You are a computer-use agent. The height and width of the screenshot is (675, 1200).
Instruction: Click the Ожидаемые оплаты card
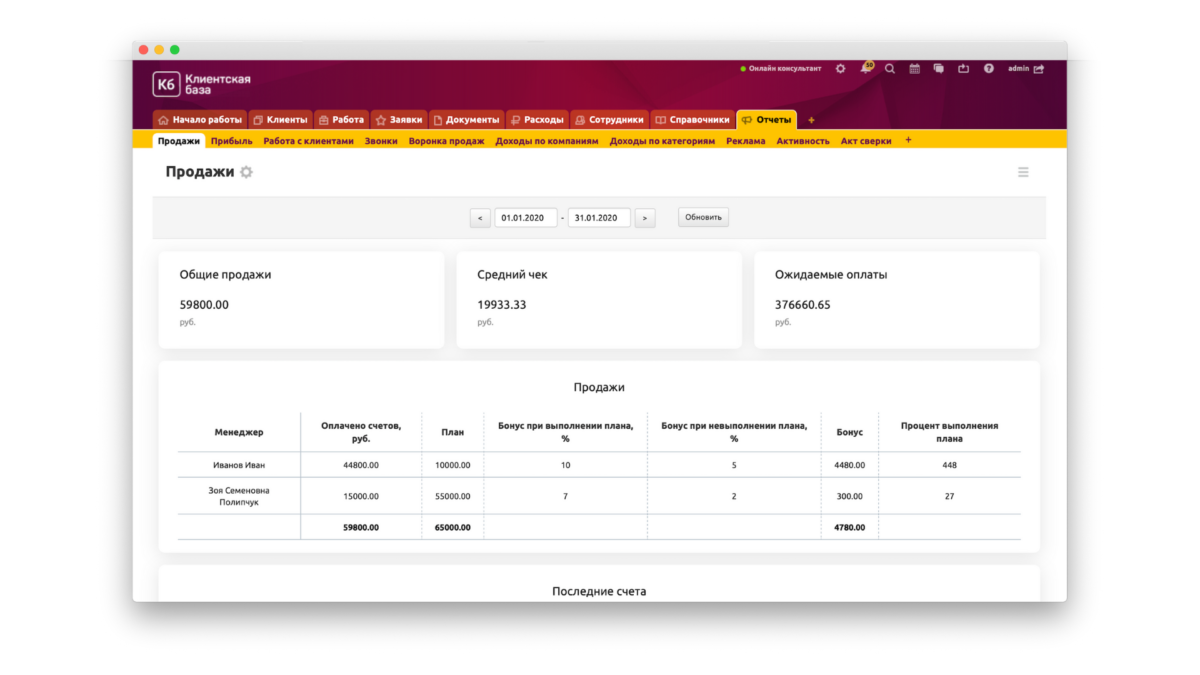pyautogui.click(x=897, y=300)
